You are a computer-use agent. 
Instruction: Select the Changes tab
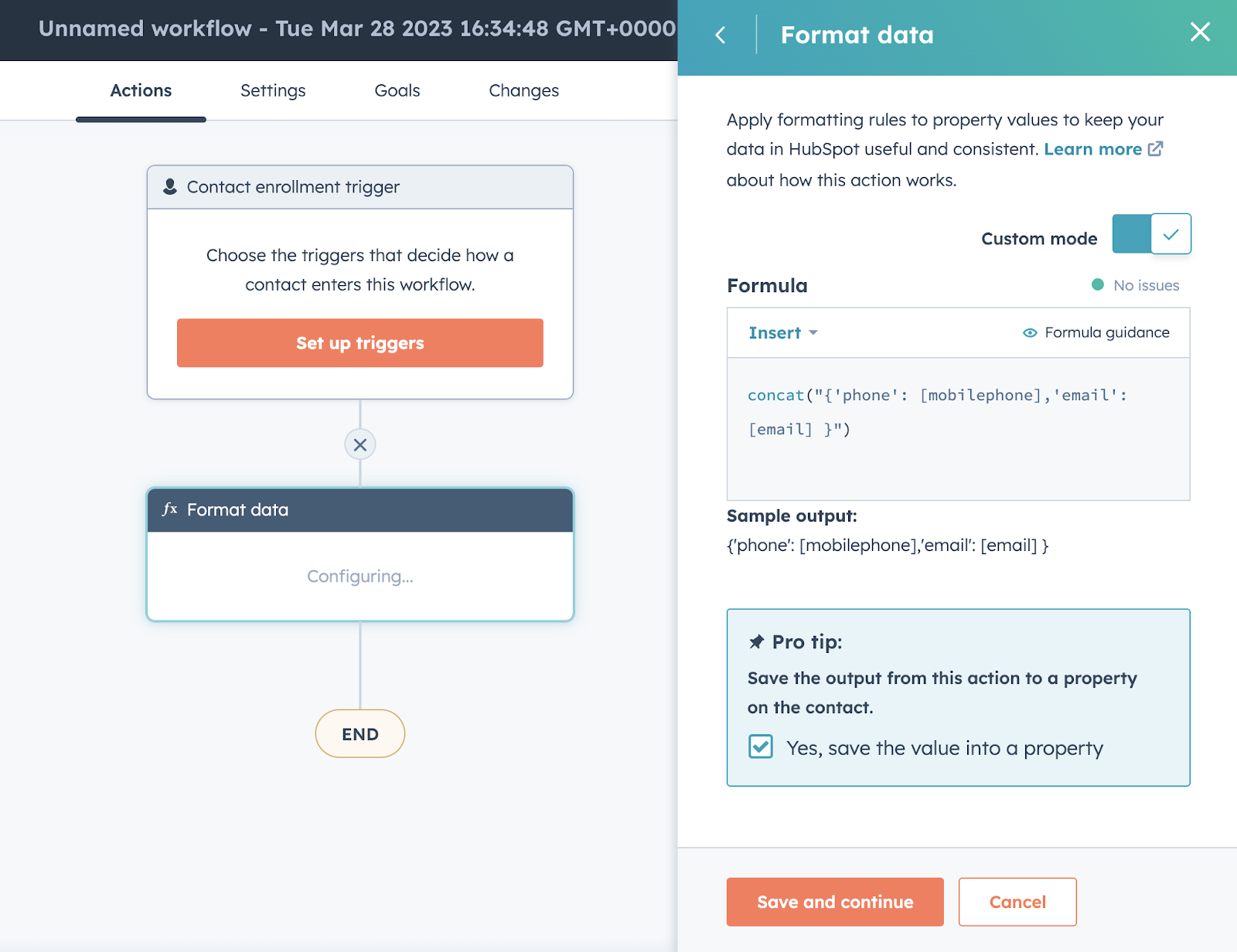[x=523, y=90]
